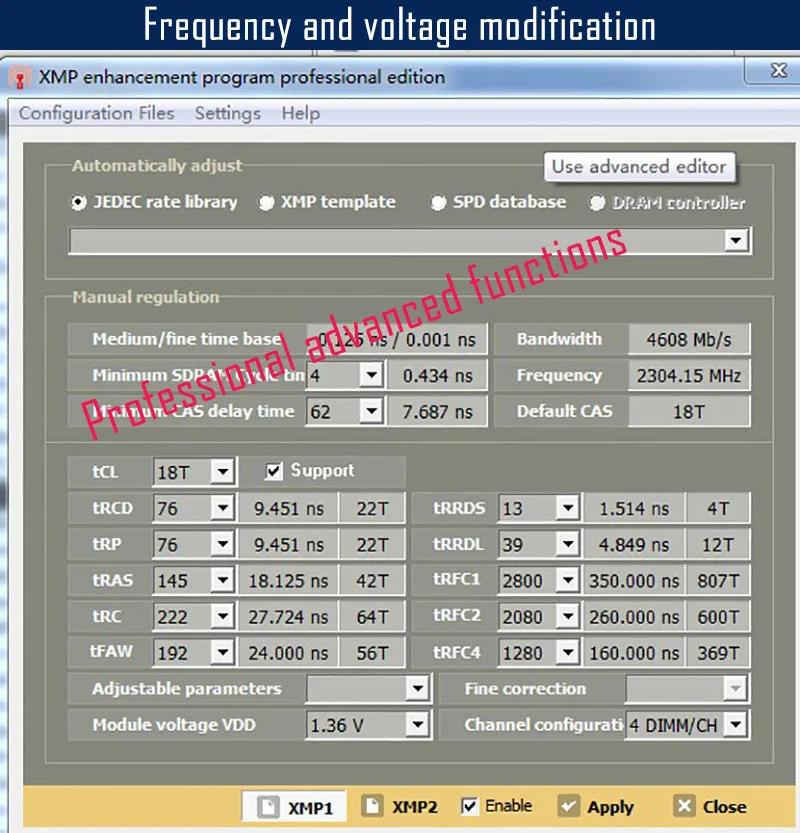Select JEDEC rate library radio button
Screen dimensions: 800x833
click(79, 202)
